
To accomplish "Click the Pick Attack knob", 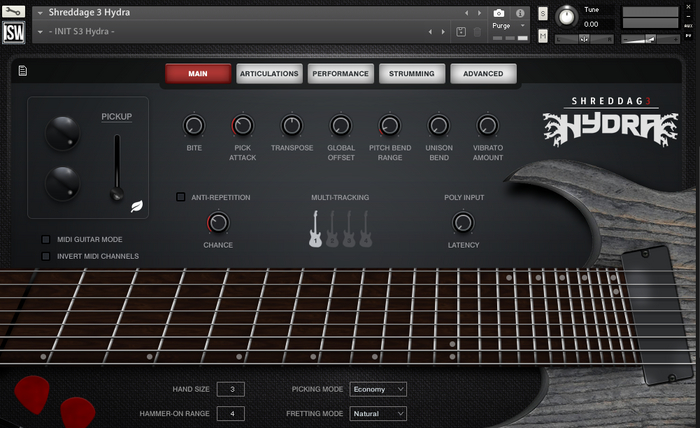I will [243, 126].
